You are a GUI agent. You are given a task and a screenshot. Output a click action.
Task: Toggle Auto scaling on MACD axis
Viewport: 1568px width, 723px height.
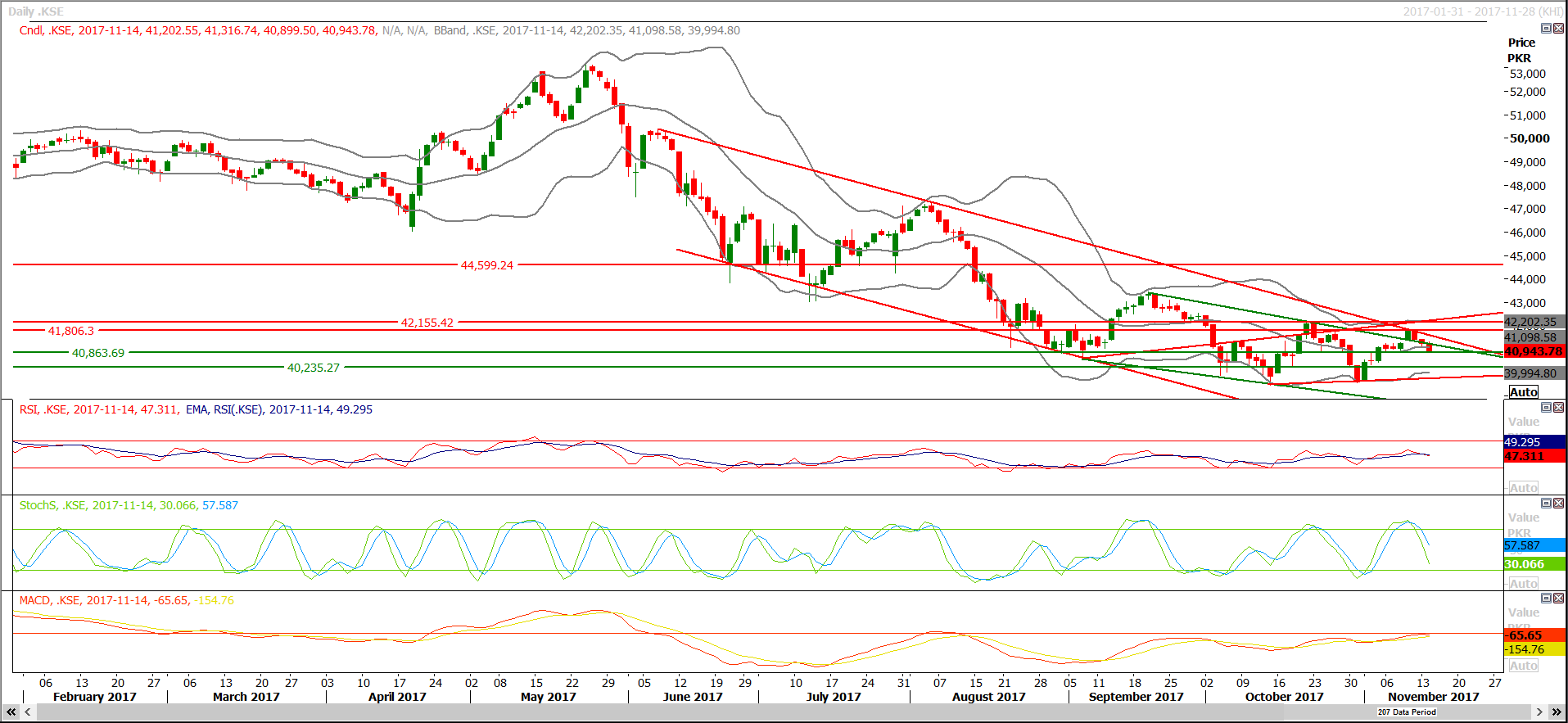click(x=1523, y=666)
